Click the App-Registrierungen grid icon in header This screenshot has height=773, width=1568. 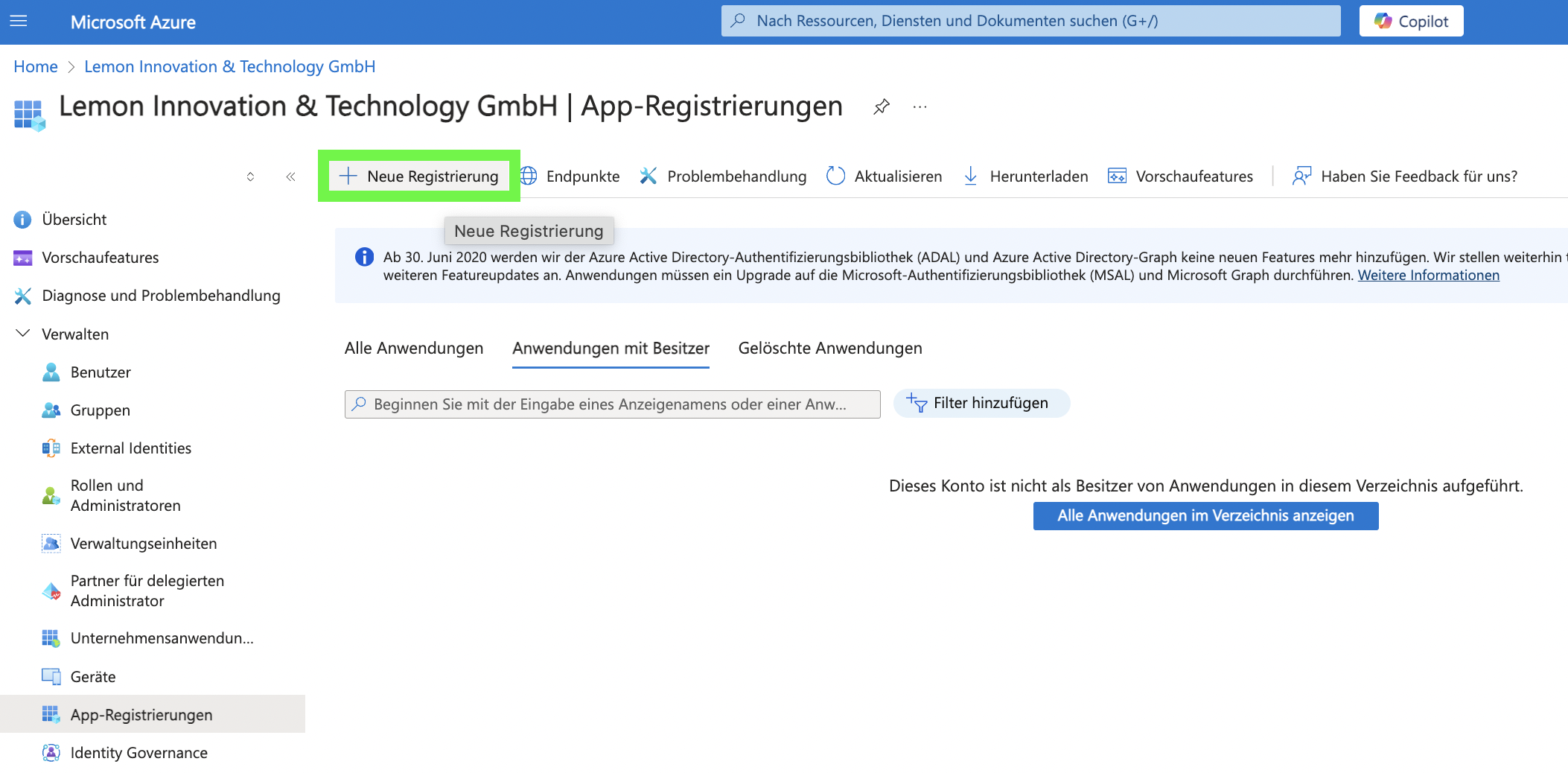pyautogui.click(x=30, y=115)
